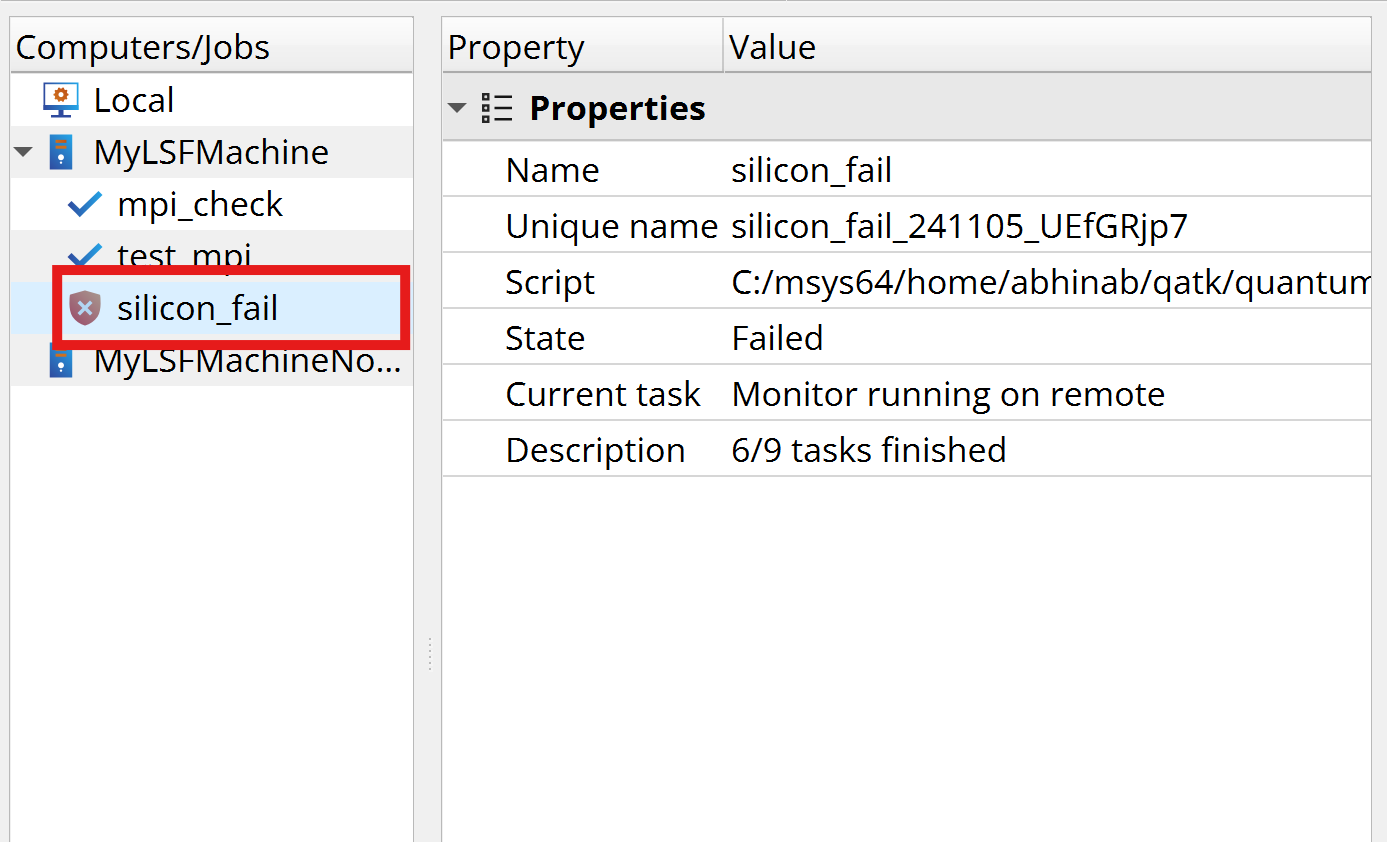Click the Script path value
1387x842 pixels.
[1051, 282]
